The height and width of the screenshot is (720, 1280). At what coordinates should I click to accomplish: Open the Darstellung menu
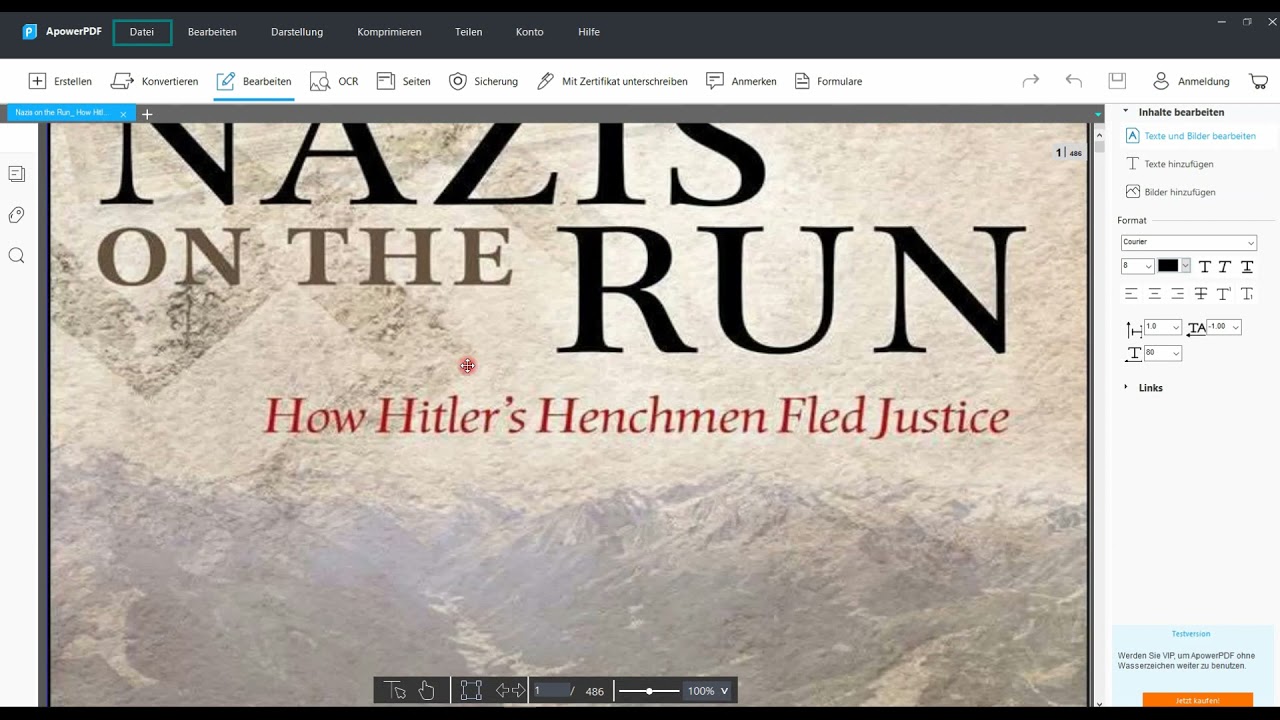tap(297, 32)
